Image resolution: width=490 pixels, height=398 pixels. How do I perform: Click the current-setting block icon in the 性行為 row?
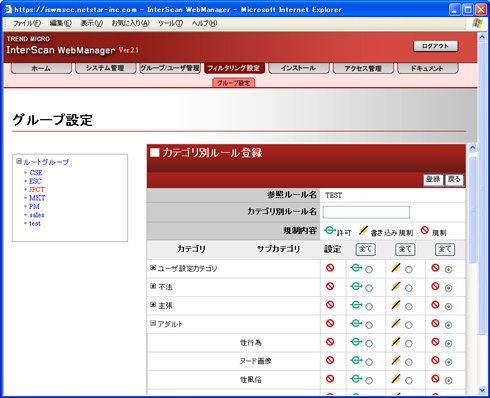pyautogui.click(x=330, y=342)
